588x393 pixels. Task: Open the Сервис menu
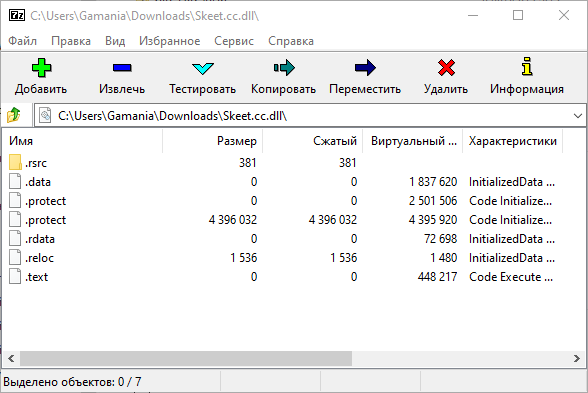pyautogui.click(x=234, y=40)
